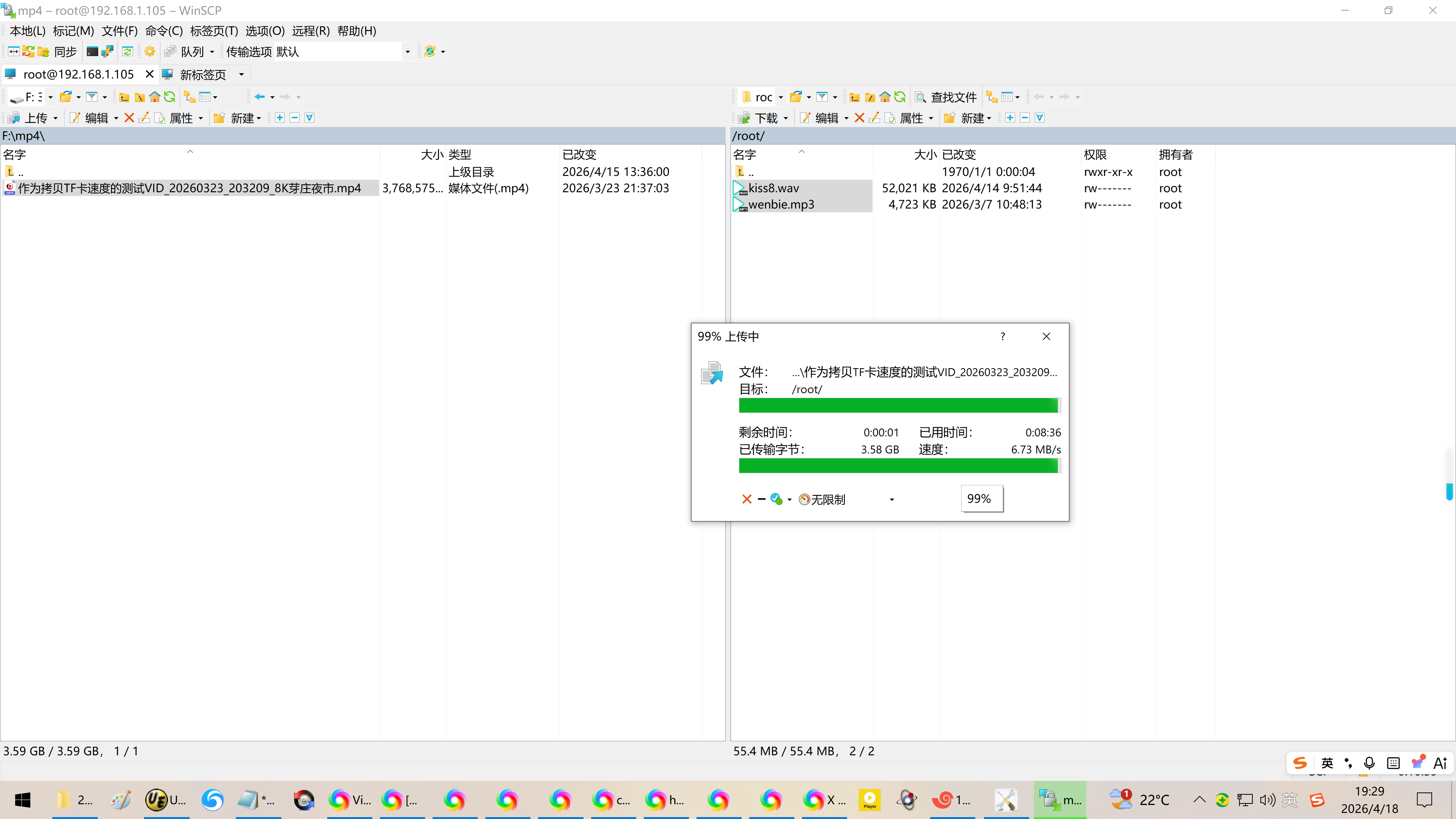1456x819 pixels.
Task: Cancel the upload with the red X in dialog
Action: 747,499
